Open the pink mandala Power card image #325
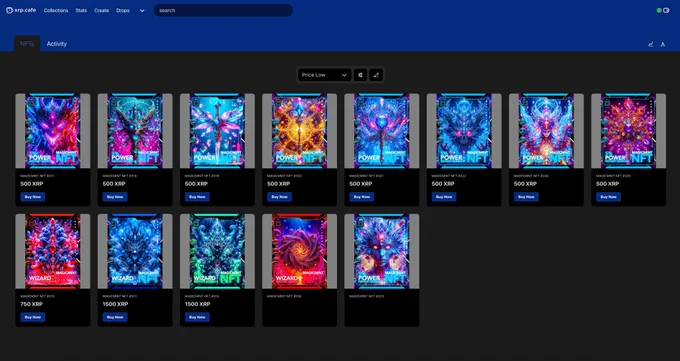Screen dimensions: 680x361 [x=628, y=131]
